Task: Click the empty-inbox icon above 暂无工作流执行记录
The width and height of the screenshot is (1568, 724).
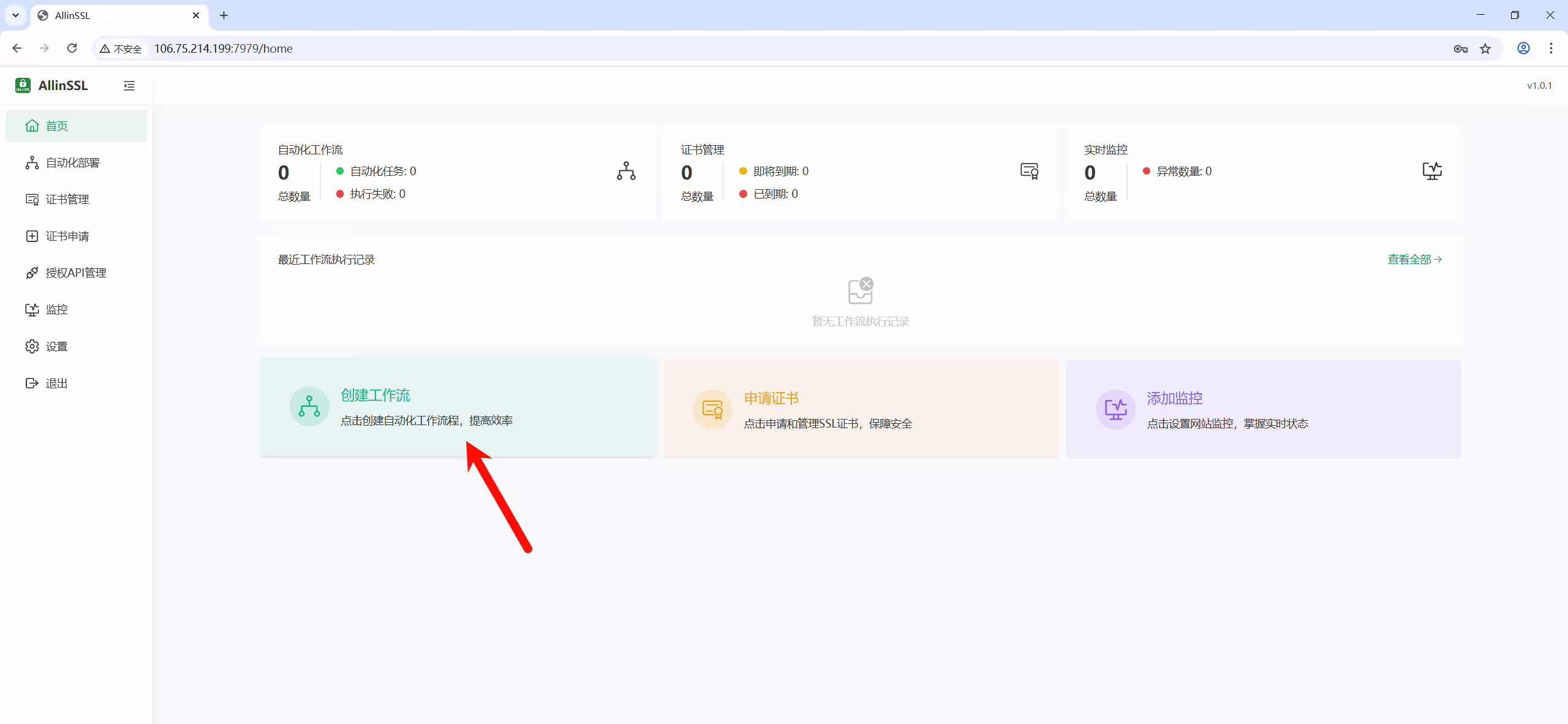Action: click(861, 291)
